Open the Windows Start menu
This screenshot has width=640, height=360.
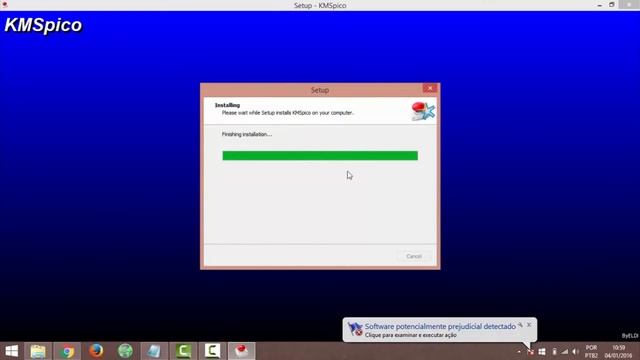coord(11,351)
